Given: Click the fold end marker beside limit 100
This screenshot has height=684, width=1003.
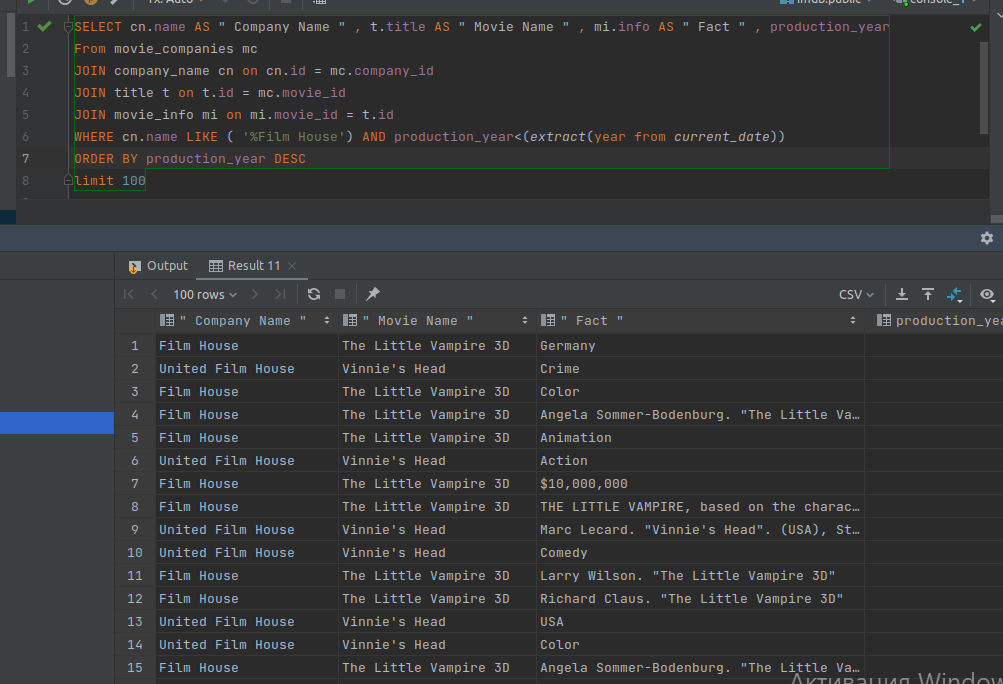Looking at the screenshot, I should [x=68, y=180].
